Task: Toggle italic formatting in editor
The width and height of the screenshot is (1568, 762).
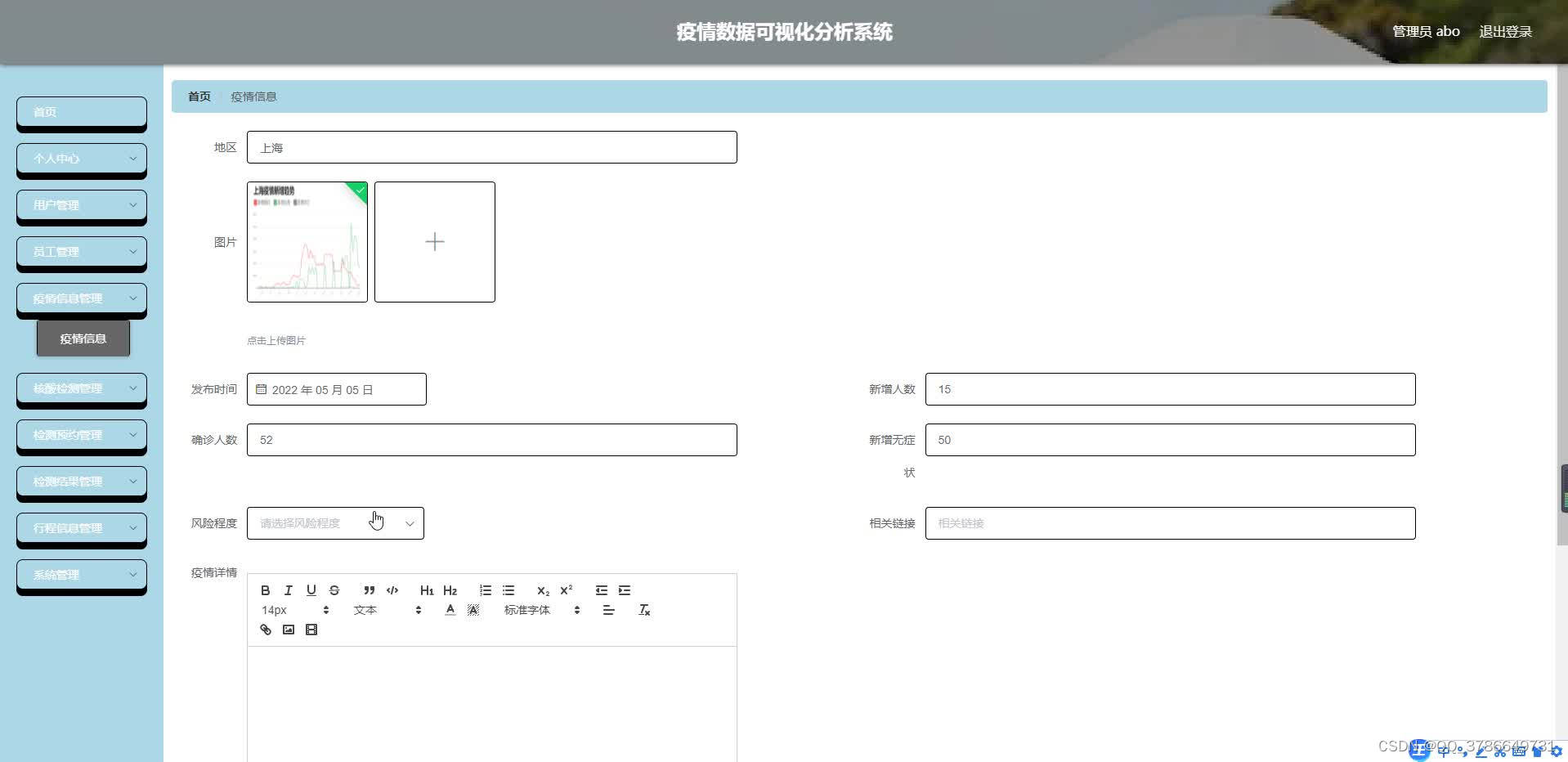Action: 288,590
